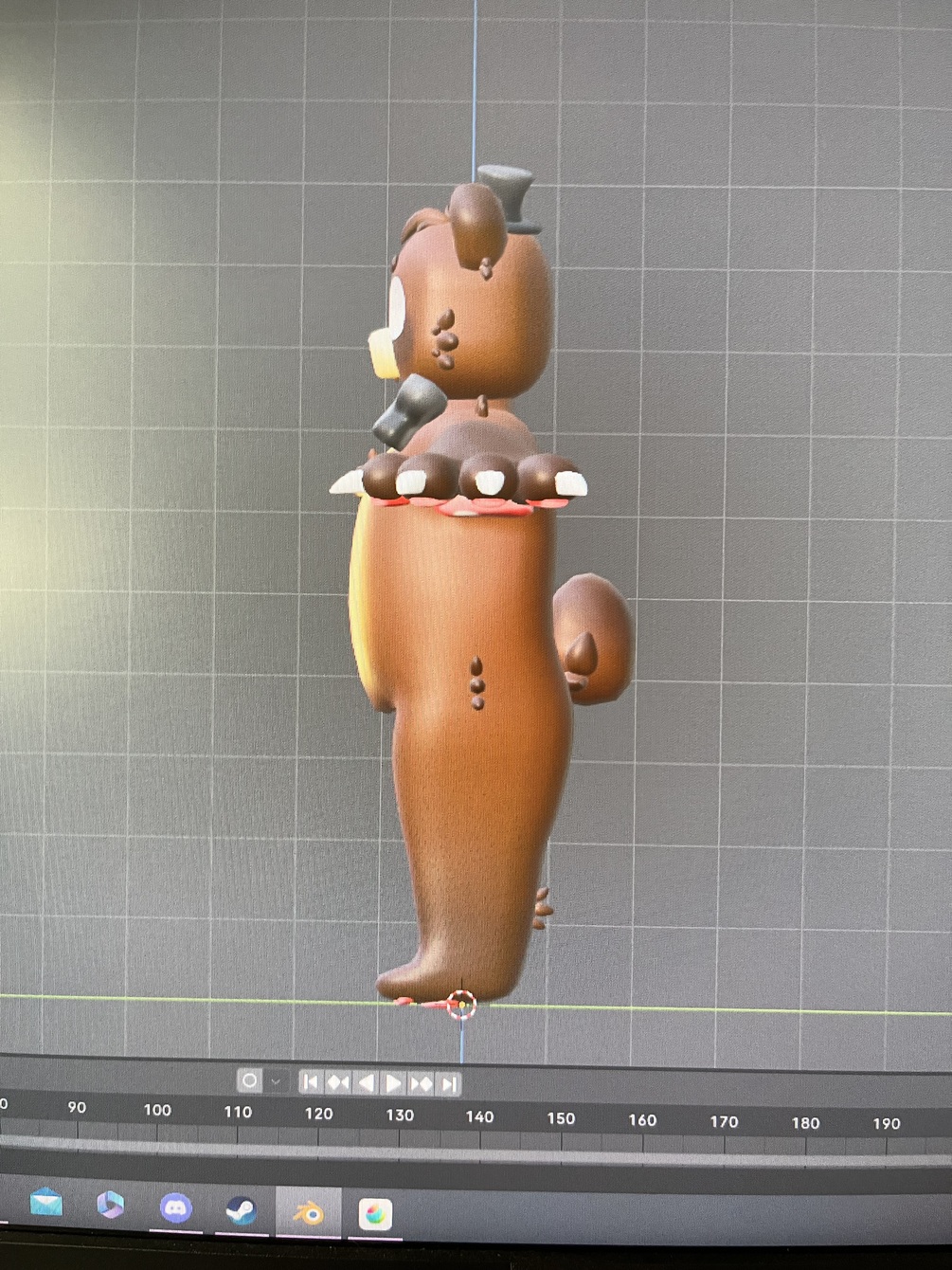This screenshot has width=952, height=1270.
Task: Jump to the first frame of the timeline
Action: 311,1081
